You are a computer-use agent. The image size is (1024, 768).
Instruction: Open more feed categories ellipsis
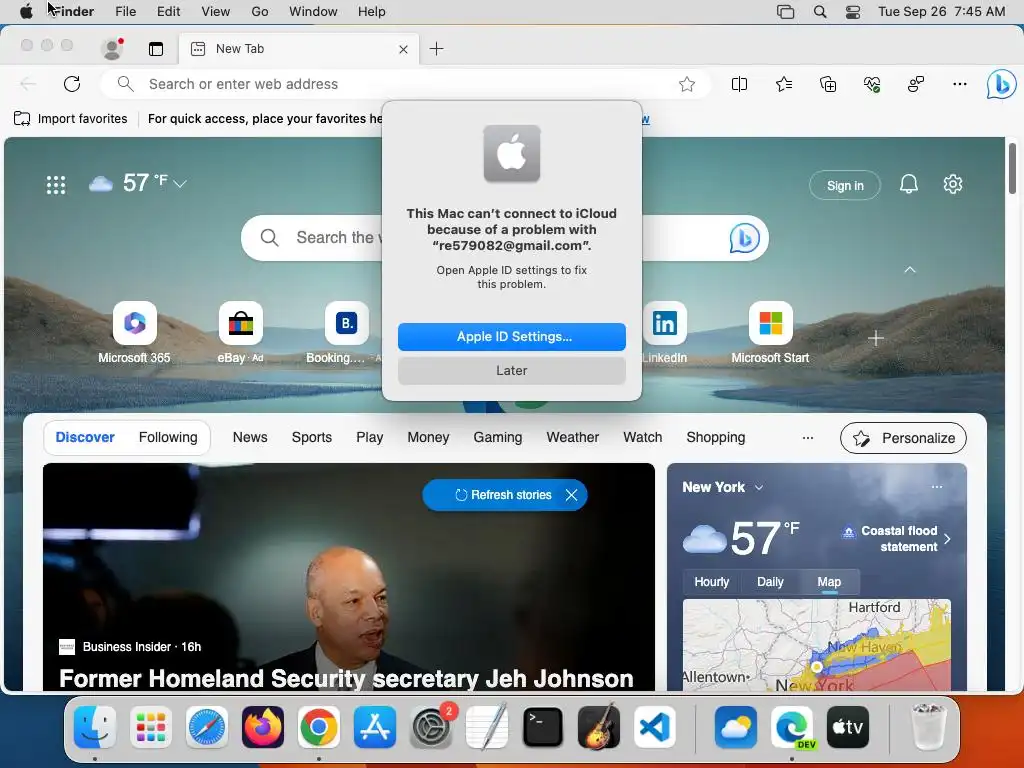(808, 438)
